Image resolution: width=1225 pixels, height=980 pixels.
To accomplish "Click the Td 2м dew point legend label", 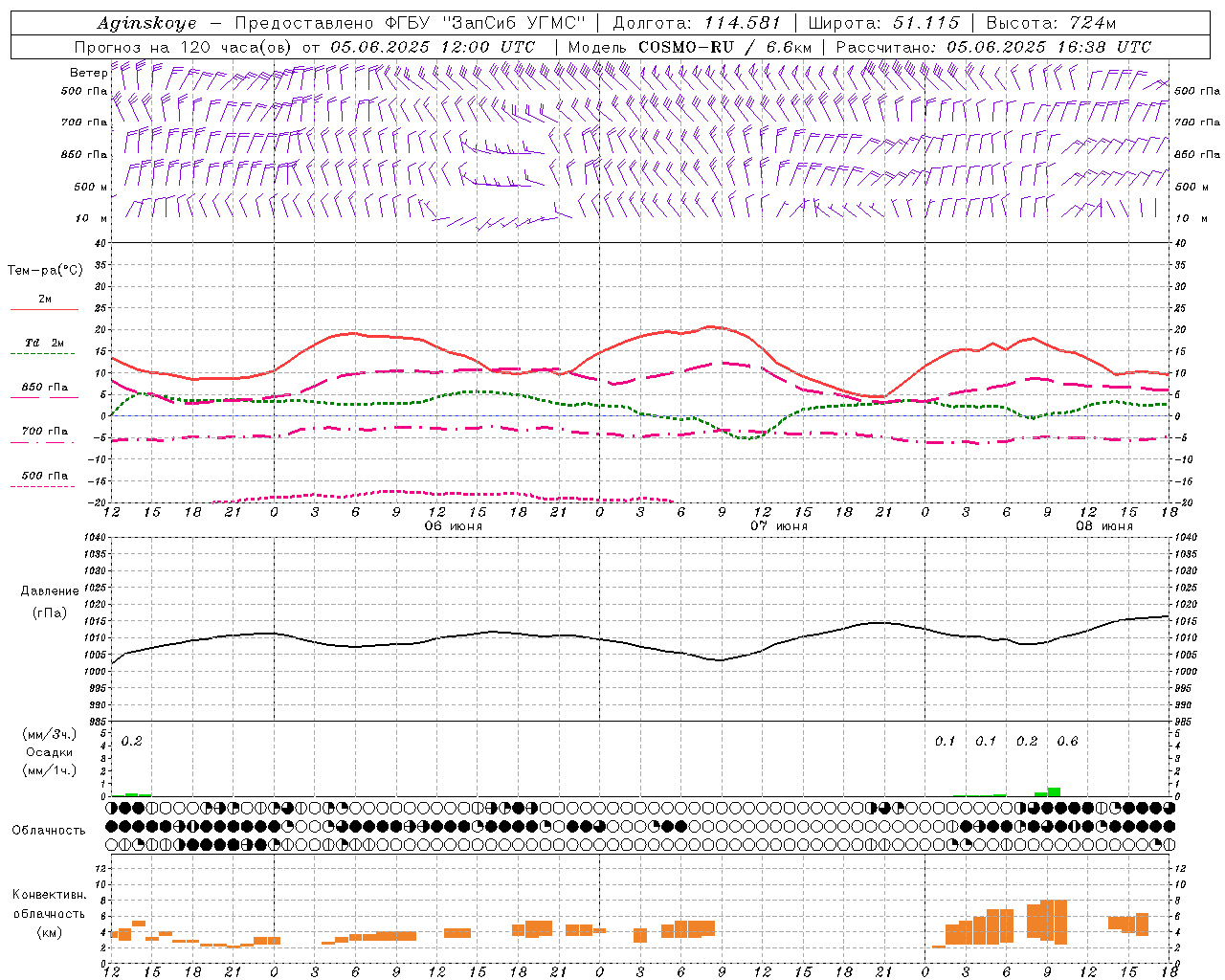I will click(x=44, y=343).
